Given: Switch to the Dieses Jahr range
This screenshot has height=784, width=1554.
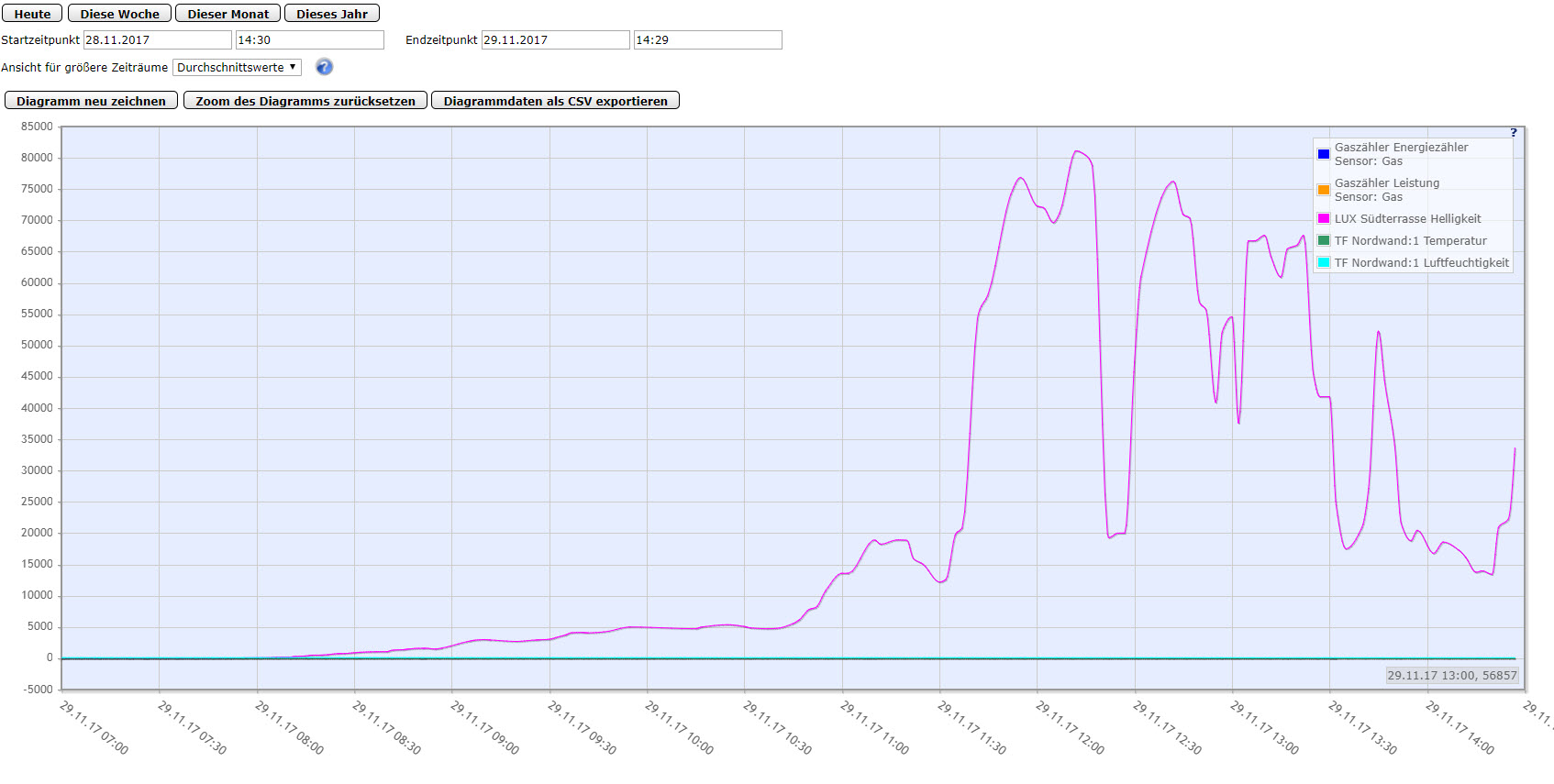Looking at the screenshot, I should click(x=332, y=14).
